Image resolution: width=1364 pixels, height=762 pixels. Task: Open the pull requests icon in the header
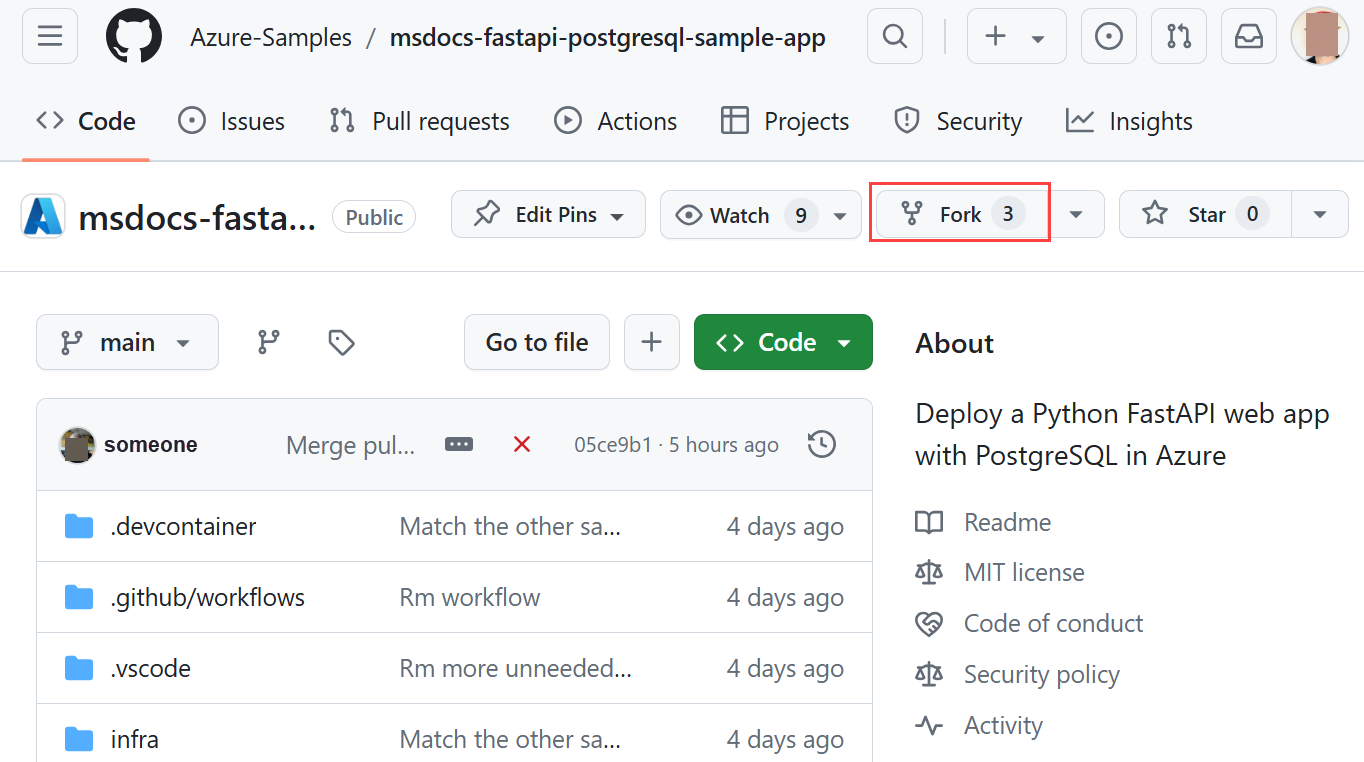[1178, 36]
